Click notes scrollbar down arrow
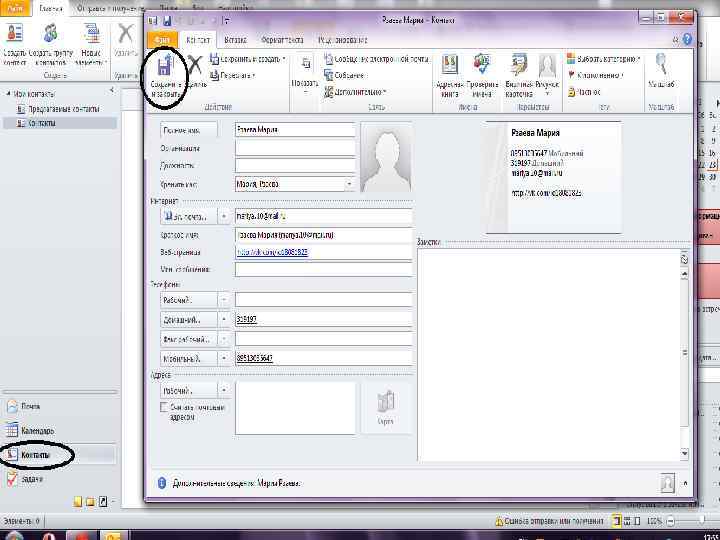 point(684,454)
